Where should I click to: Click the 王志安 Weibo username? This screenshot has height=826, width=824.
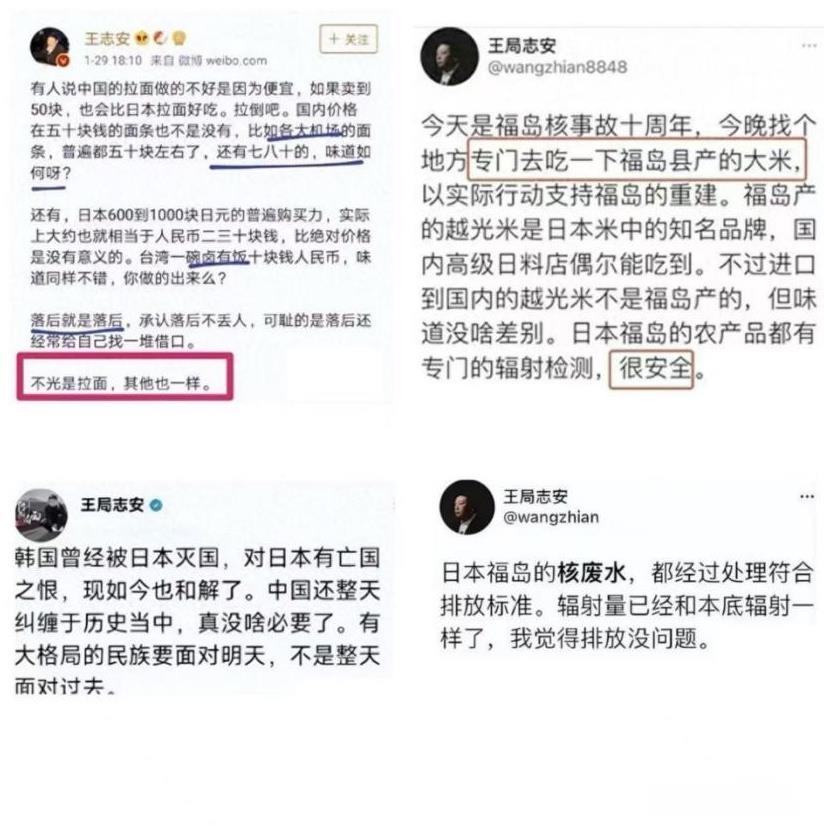107,39
